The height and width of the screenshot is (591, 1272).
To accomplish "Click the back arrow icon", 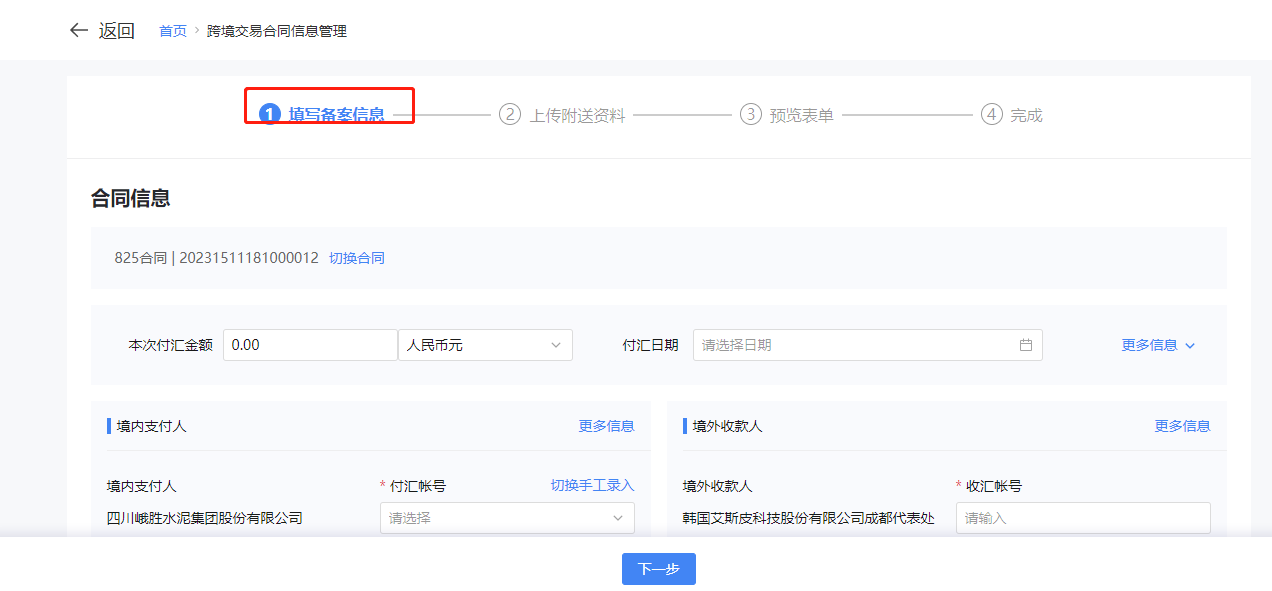I will pyautogui.click(x=79, y=30).
